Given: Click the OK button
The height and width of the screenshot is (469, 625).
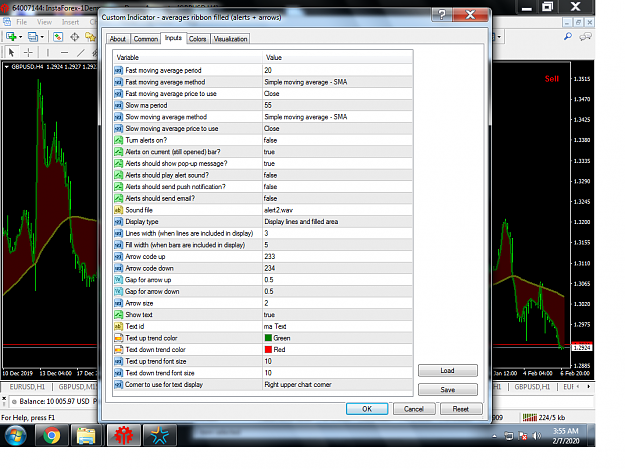Looking at the screenshot, I should click(x=367, y=409).
